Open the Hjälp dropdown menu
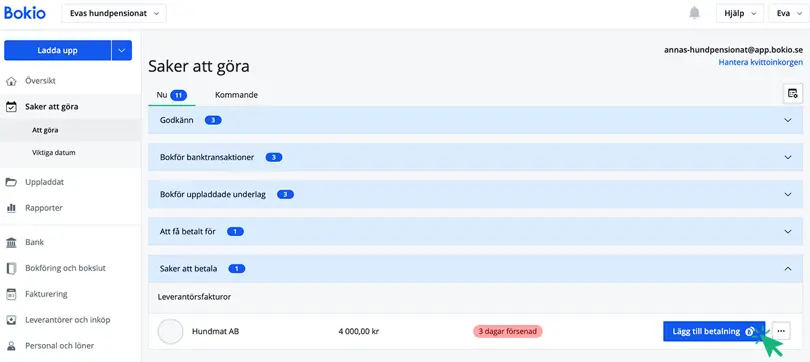The width and height of the screenshot is (810, 362). point(740,13)
